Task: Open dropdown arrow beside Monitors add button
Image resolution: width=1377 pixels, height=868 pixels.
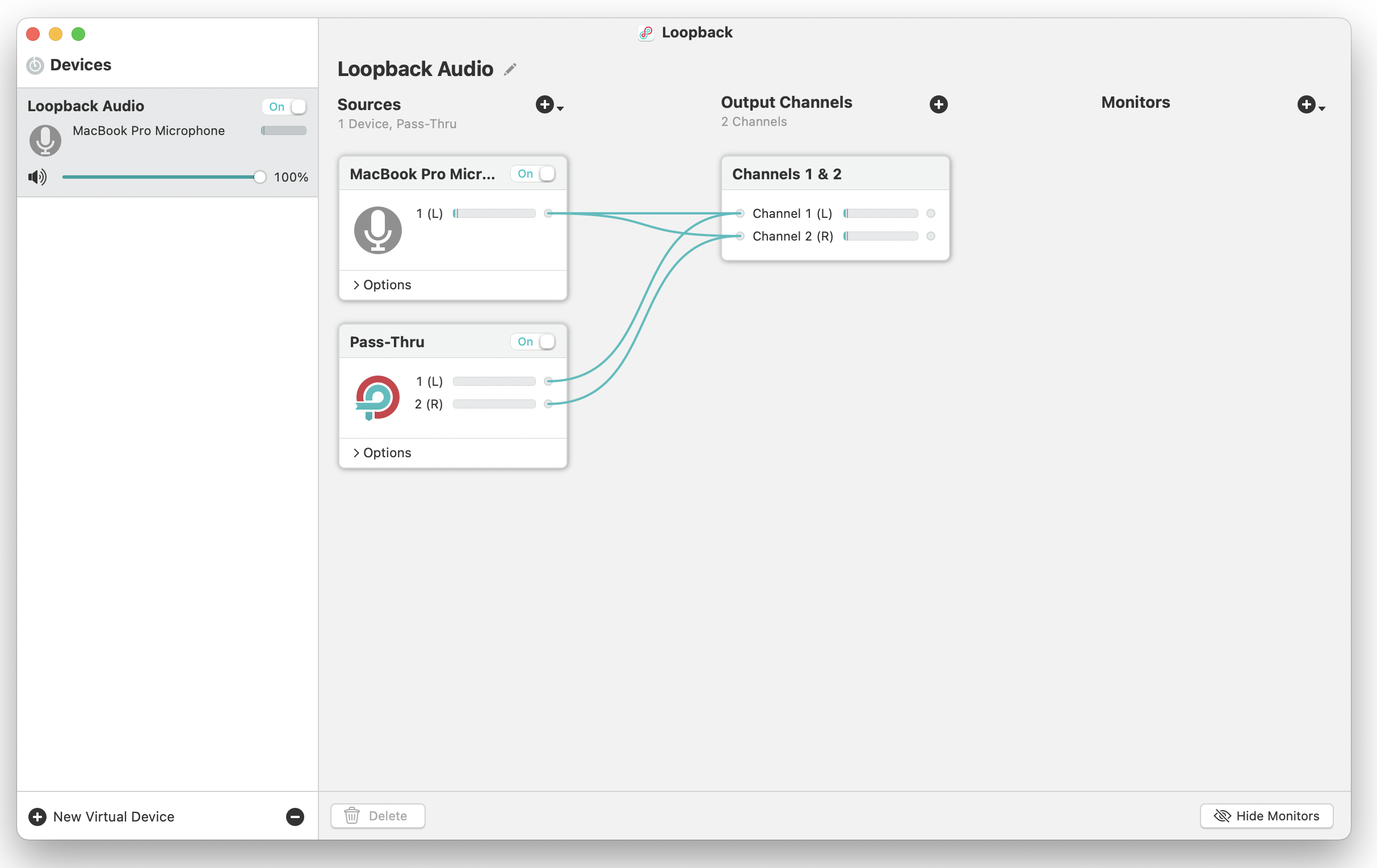Action: click(x=1321, y=108)
